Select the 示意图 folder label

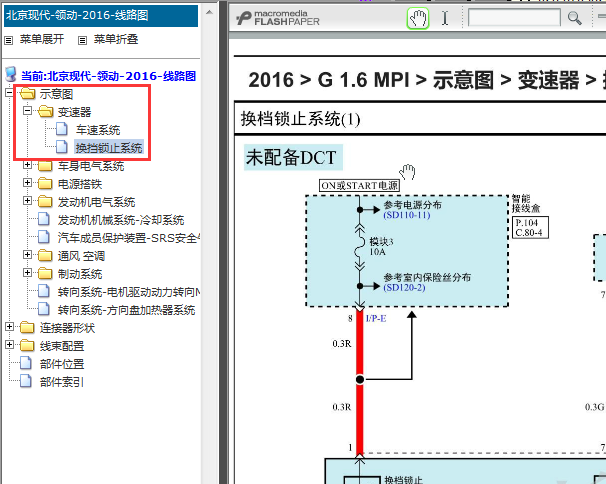pyautogui.click(x=56, y=94)
